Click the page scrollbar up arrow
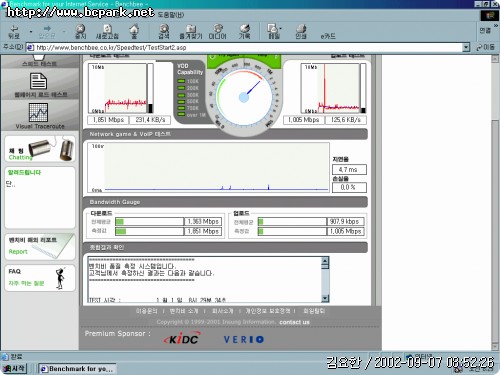 click(x=495, y=59)
